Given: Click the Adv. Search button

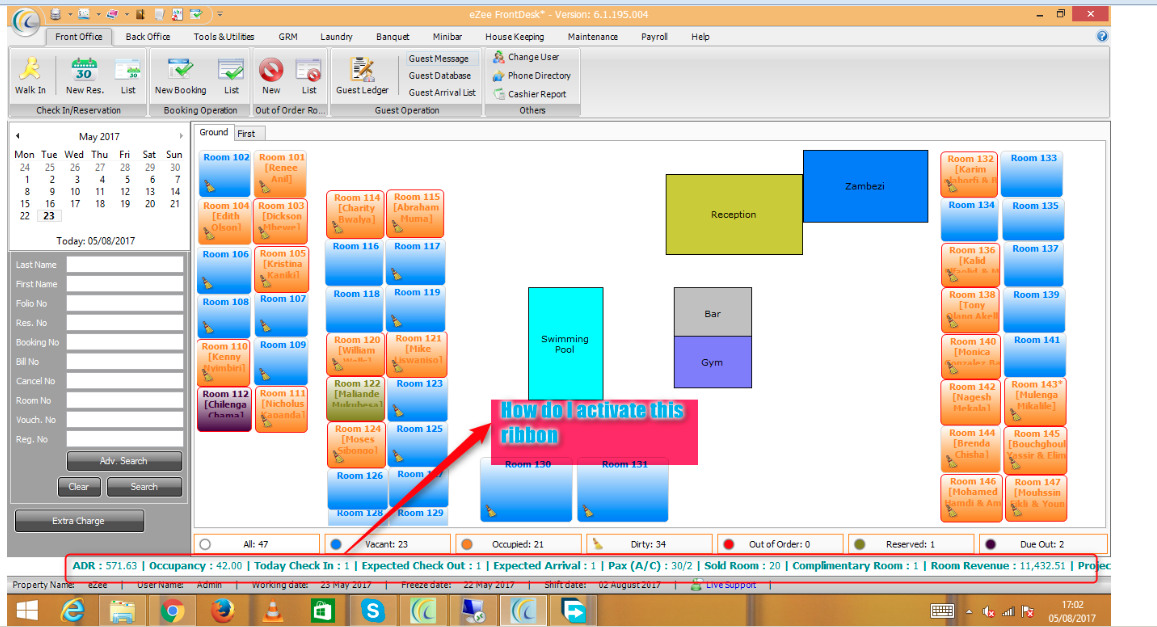Looking at the screenshot, I should click(124, 461).
